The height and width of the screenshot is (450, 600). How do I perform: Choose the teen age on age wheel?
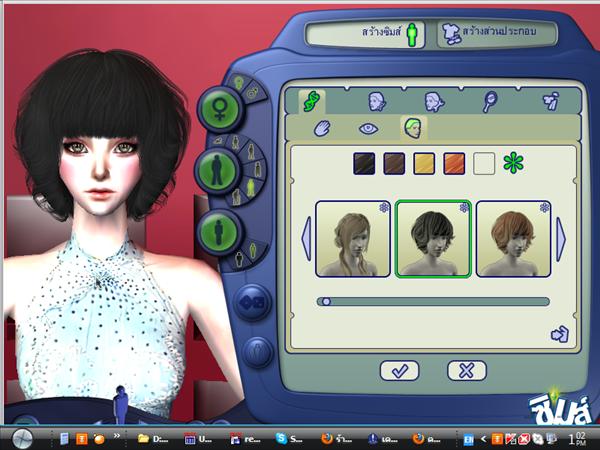tap(251, 152)
